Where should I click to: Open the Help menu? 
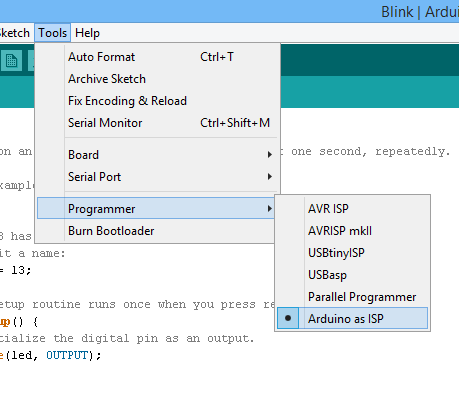click(87, 33)
